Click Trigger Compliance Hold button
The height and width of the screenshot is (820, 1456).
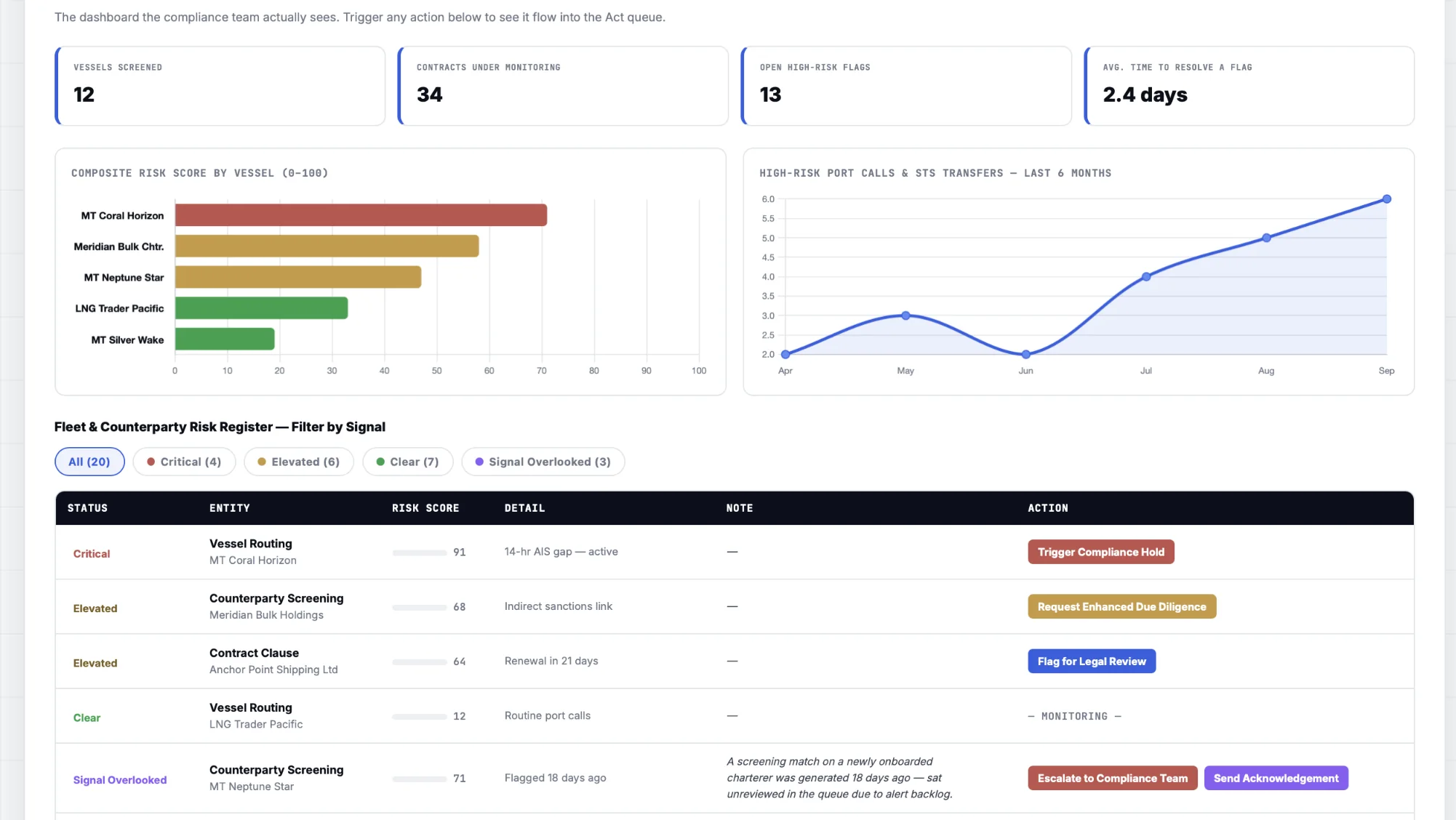coord(1101,552)
